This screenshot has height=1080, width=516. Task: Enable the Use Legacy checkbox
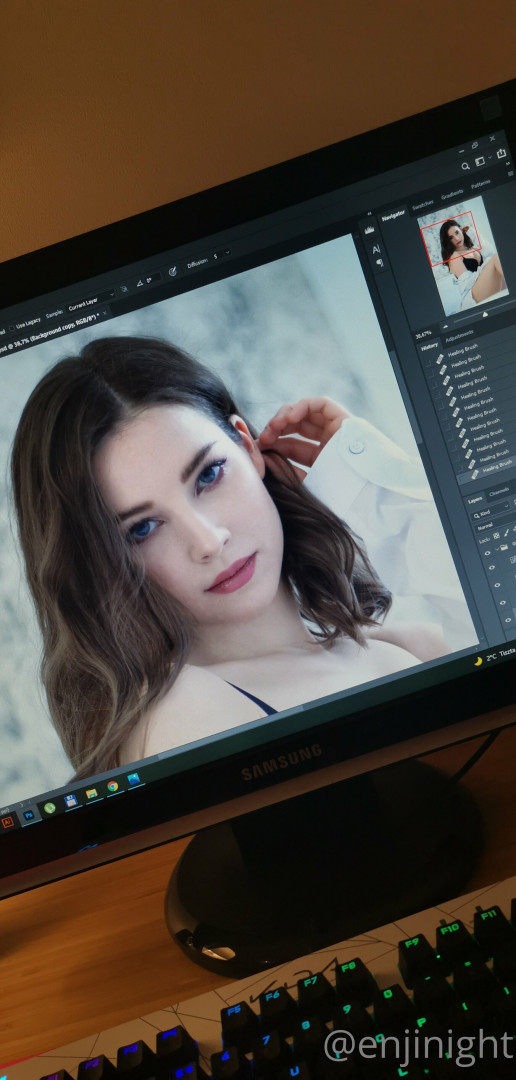tap(12, 326)
